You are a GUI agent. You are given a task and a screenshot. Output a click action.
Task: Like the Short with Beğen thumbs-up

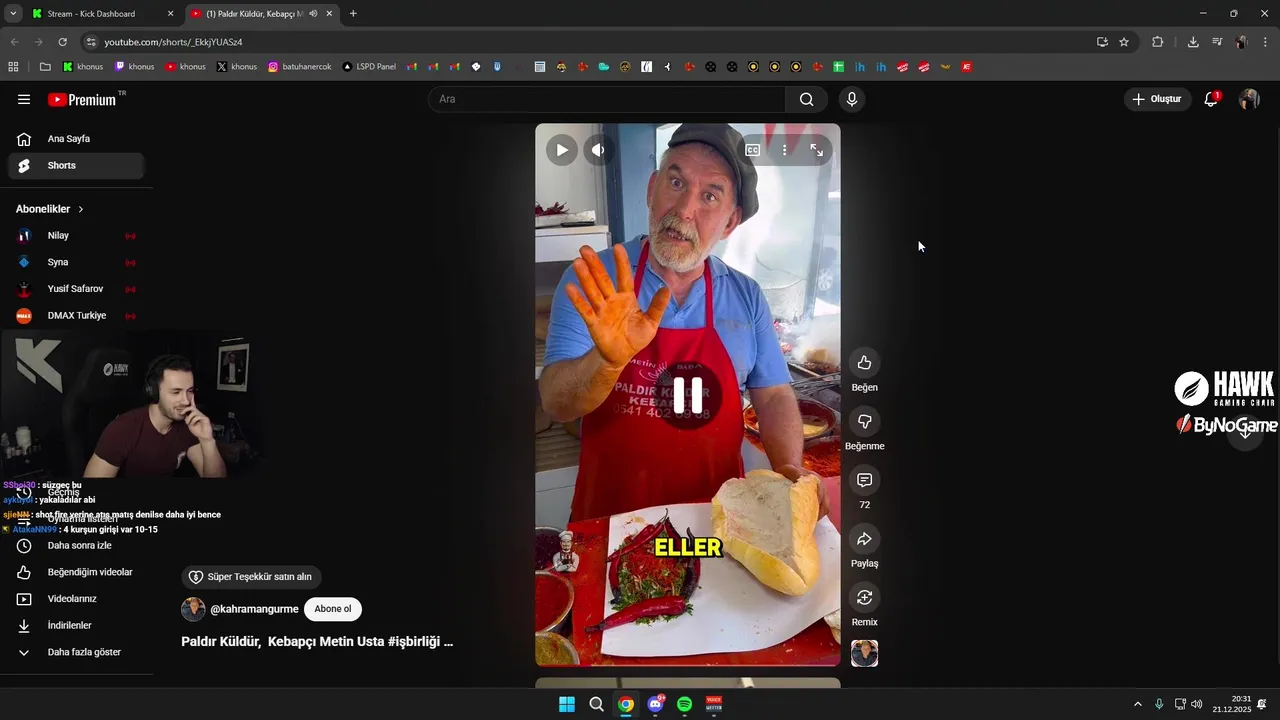coord(864,362)
